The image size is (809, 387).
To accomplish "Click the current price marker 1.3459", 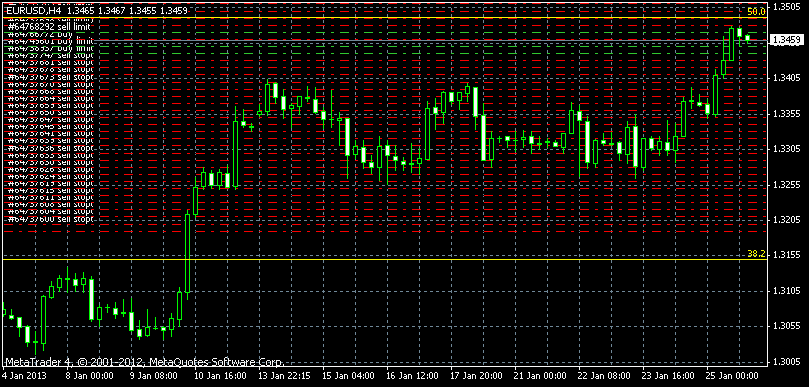I will point(787,39).
